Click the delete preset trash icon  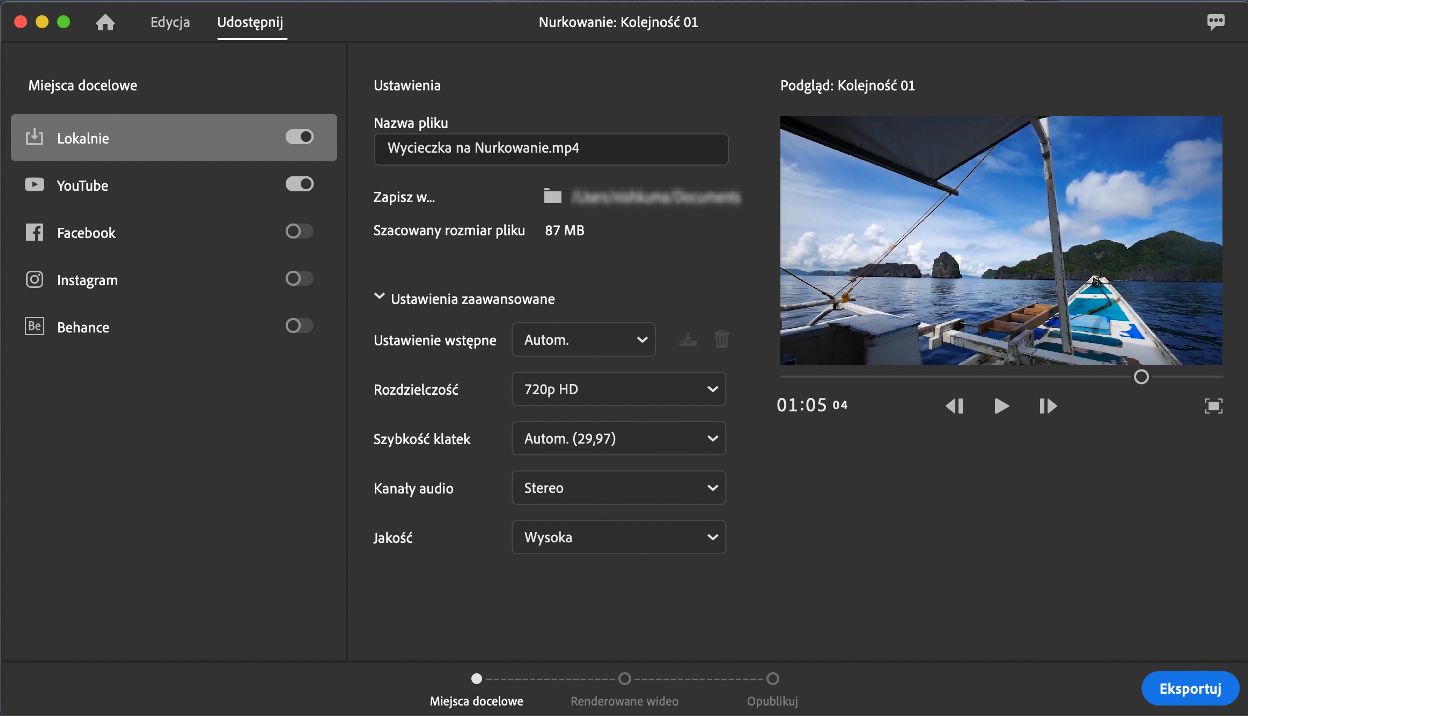click(x=721, y=340)
